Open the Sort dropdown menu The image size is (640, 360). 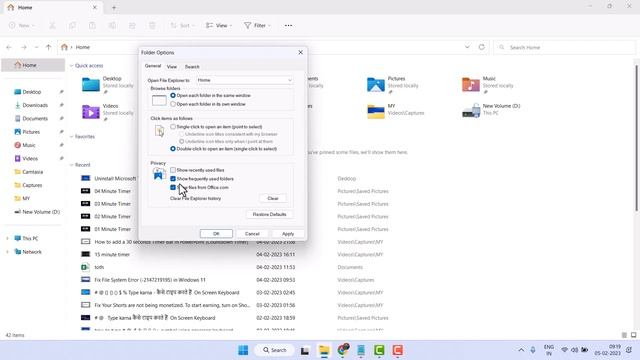182,25
